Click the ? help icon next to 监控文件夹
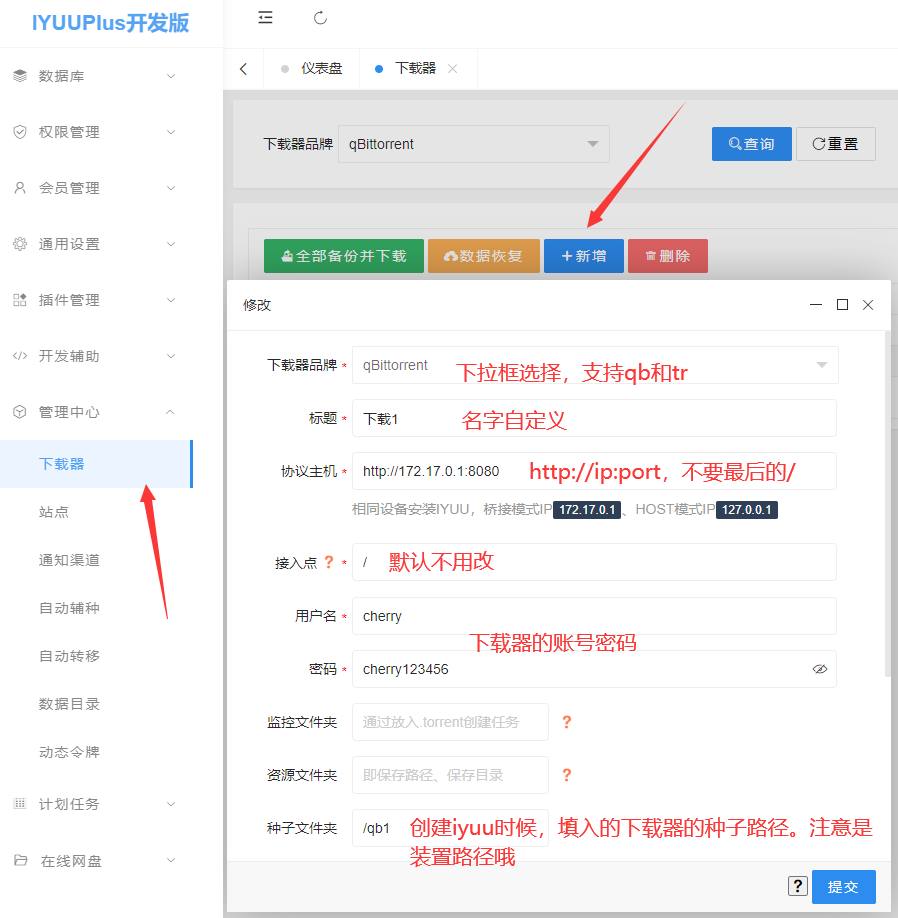This screenshot has height=918, width=898. pos(567,722)
